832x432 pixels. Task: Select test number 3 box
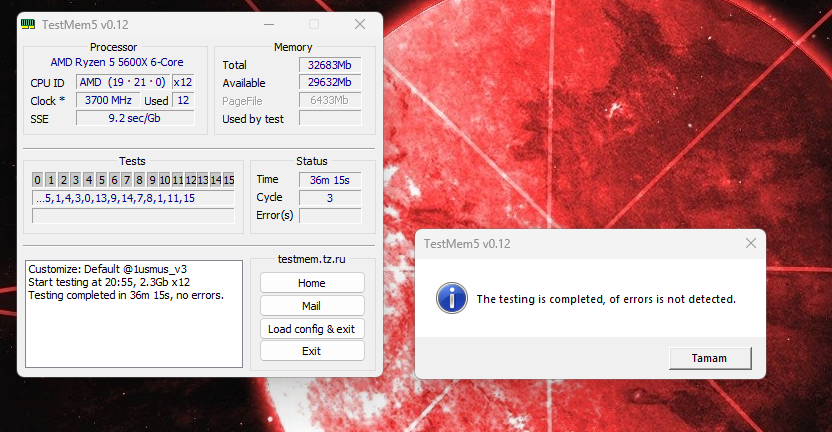76,180
